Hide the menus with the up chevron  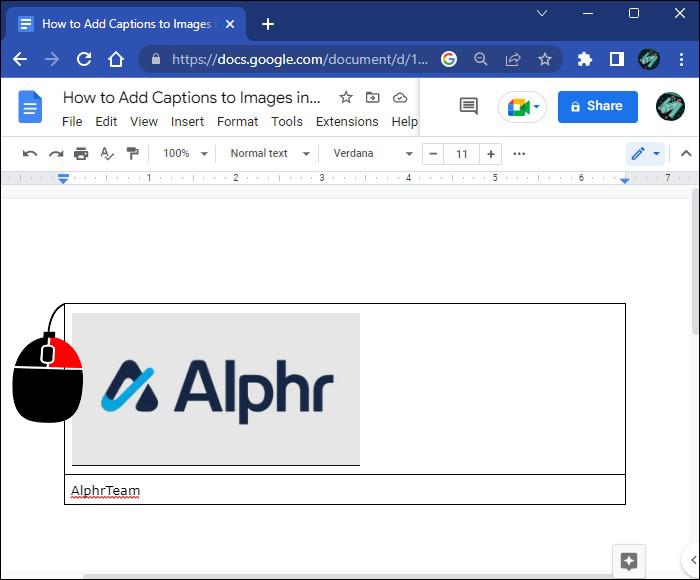pos(686,154)
